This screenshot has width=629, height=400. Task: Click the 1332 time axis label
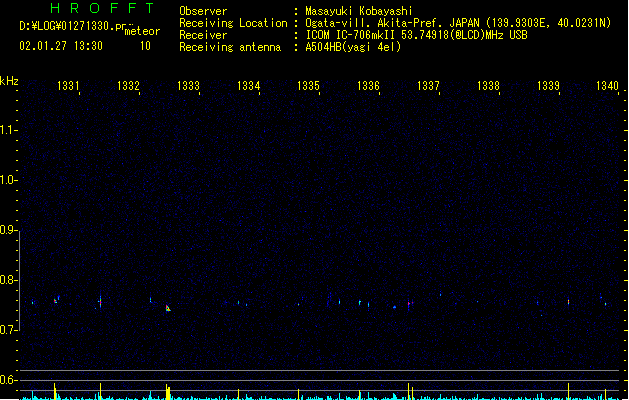pos(128,85)
